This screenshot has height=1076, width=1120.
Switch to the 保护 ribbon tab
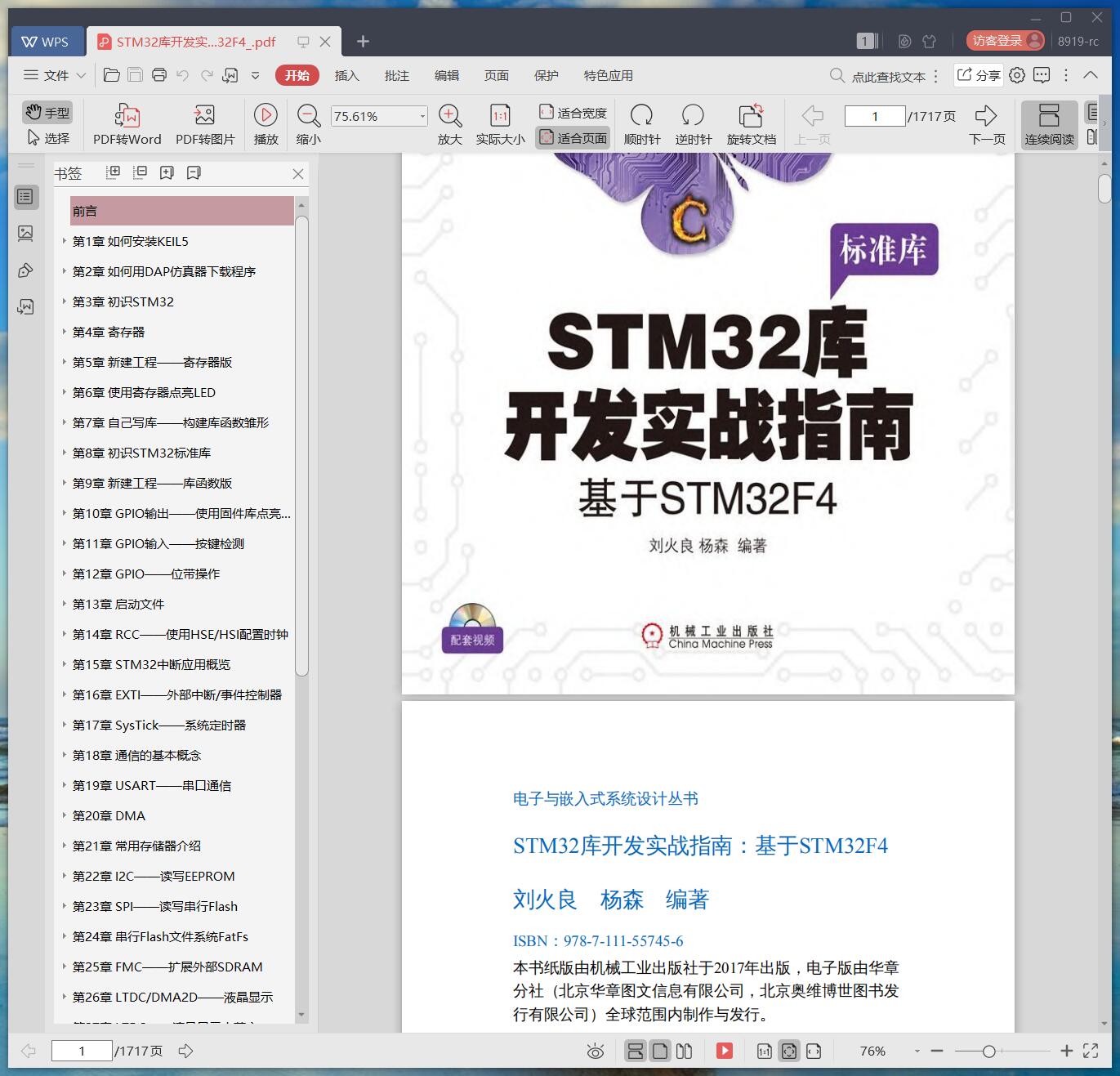click(x=546, y=75)
